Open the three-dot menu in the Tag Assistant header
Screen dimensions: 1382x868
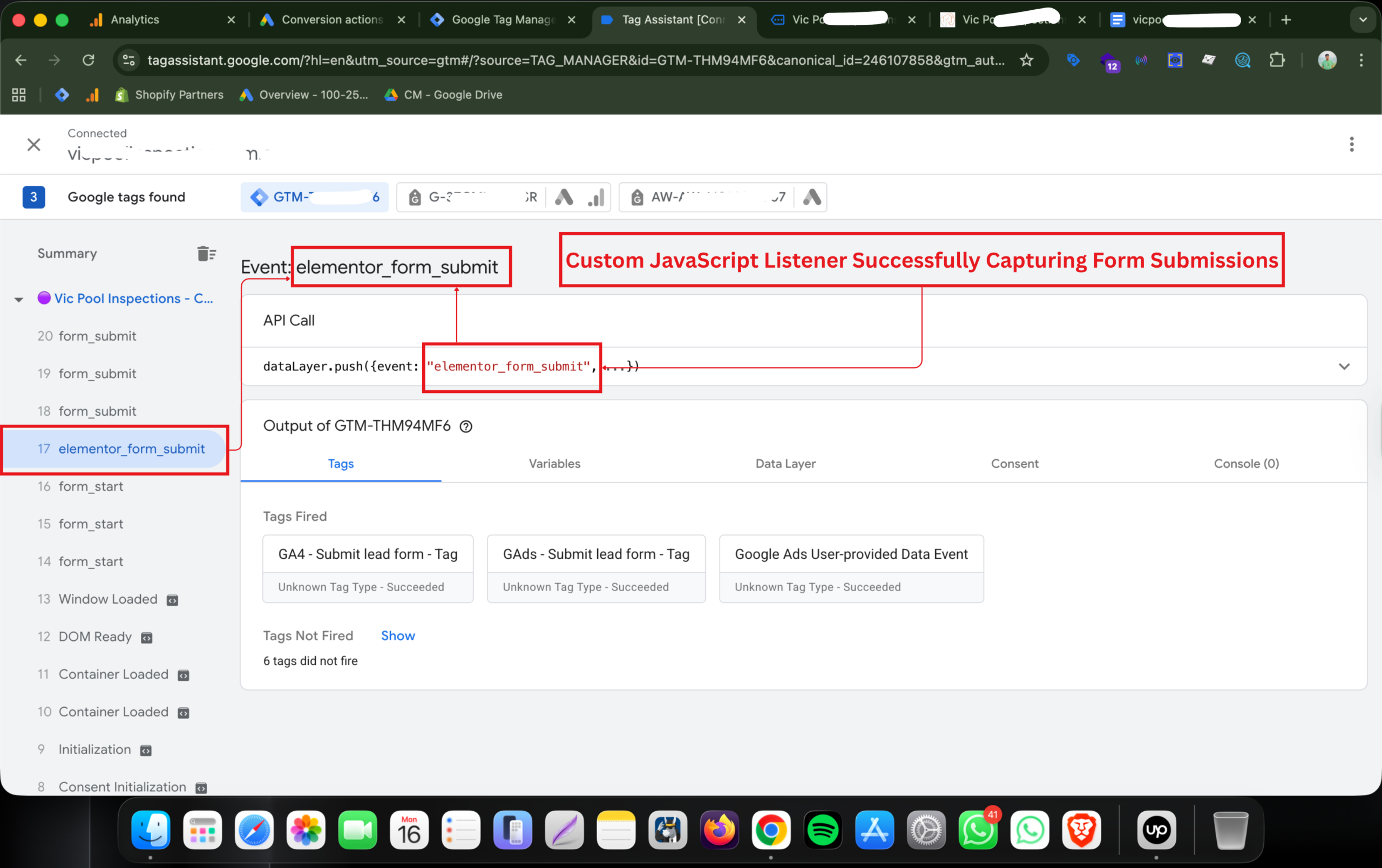(x=1352, y=145)
